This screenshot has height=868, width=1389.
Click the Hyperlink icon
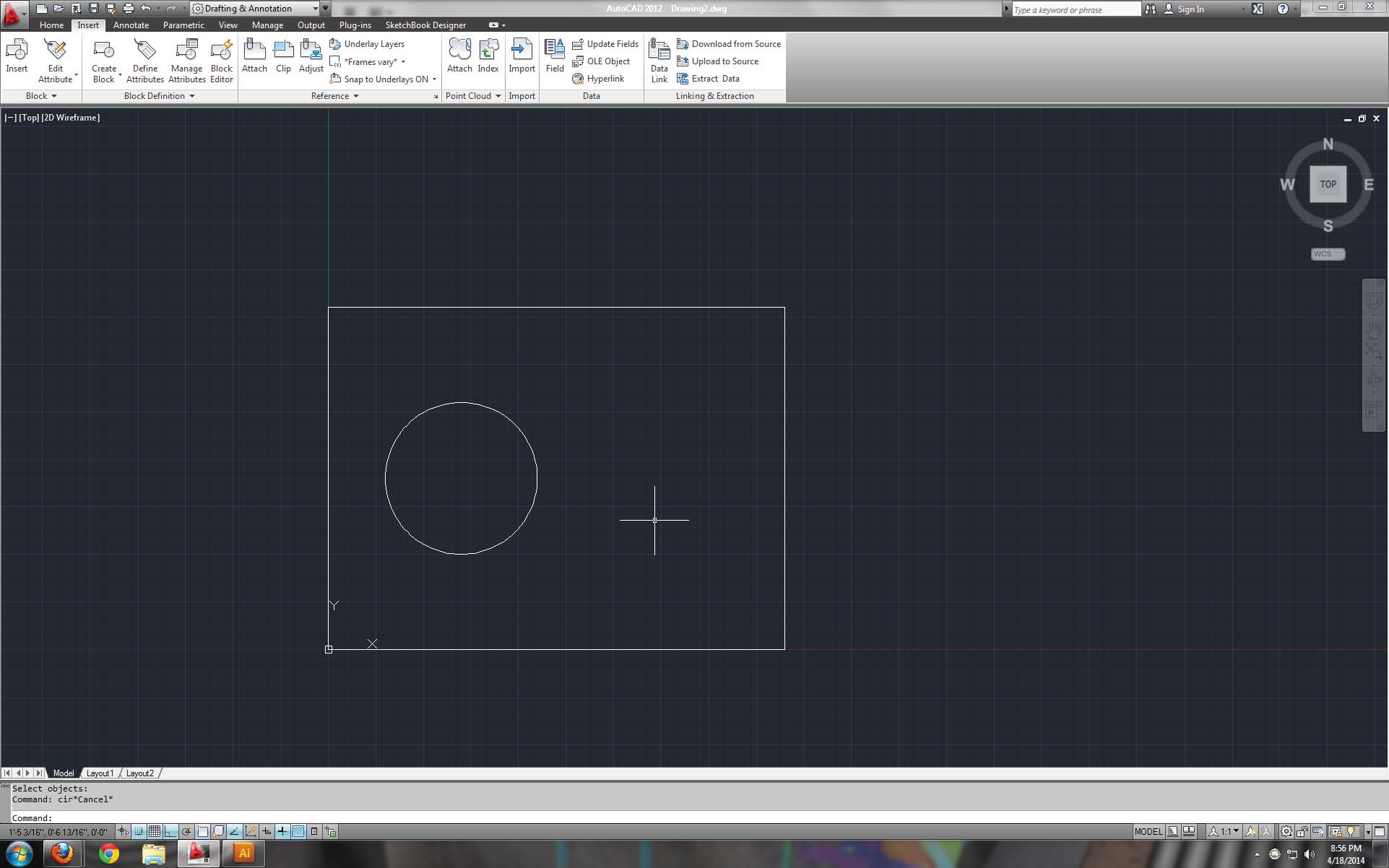[578, 79]
